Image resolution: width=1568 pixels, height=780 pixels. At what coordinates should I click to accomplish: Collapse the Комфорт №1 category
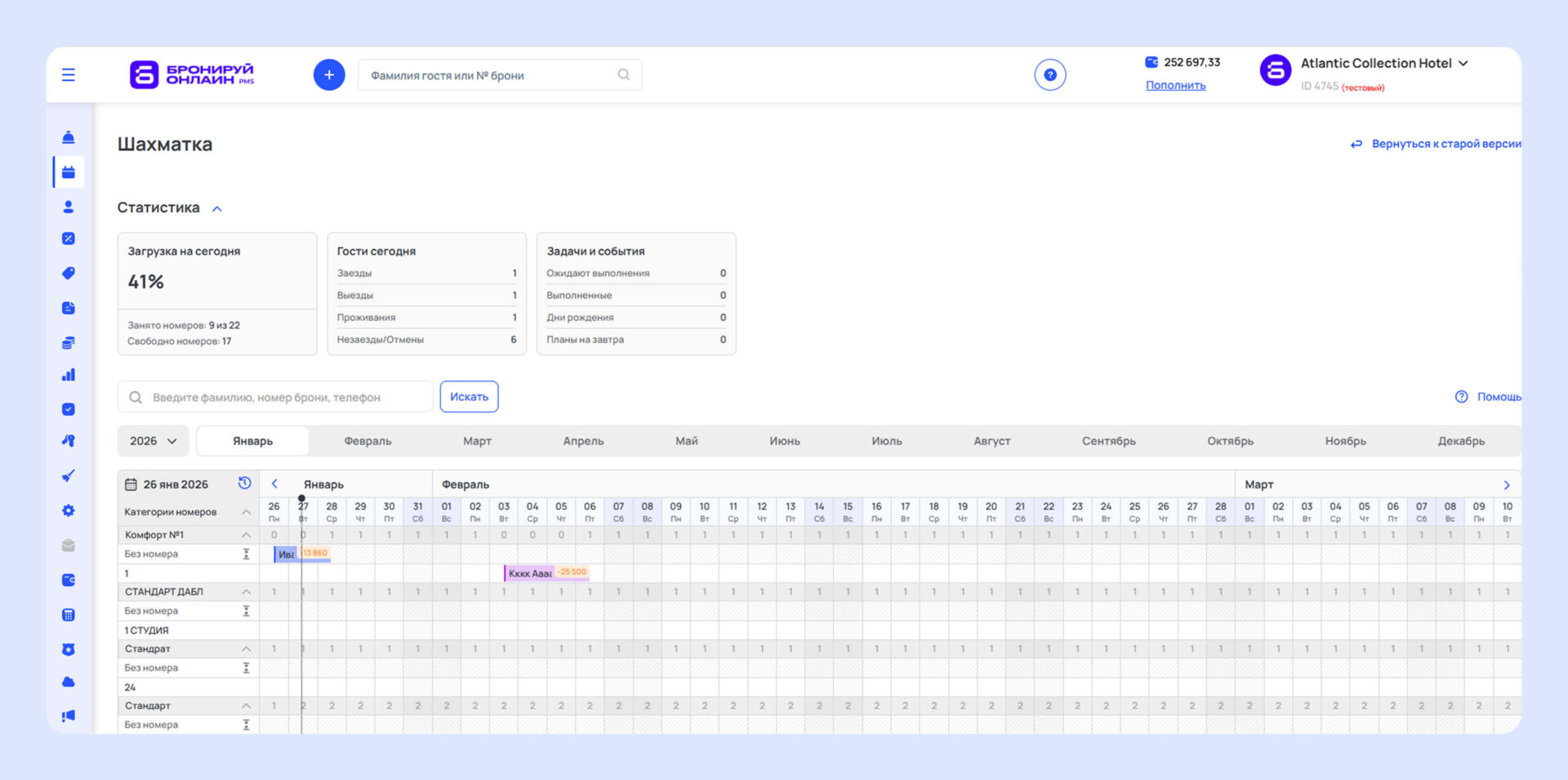[x=246, y=535]
